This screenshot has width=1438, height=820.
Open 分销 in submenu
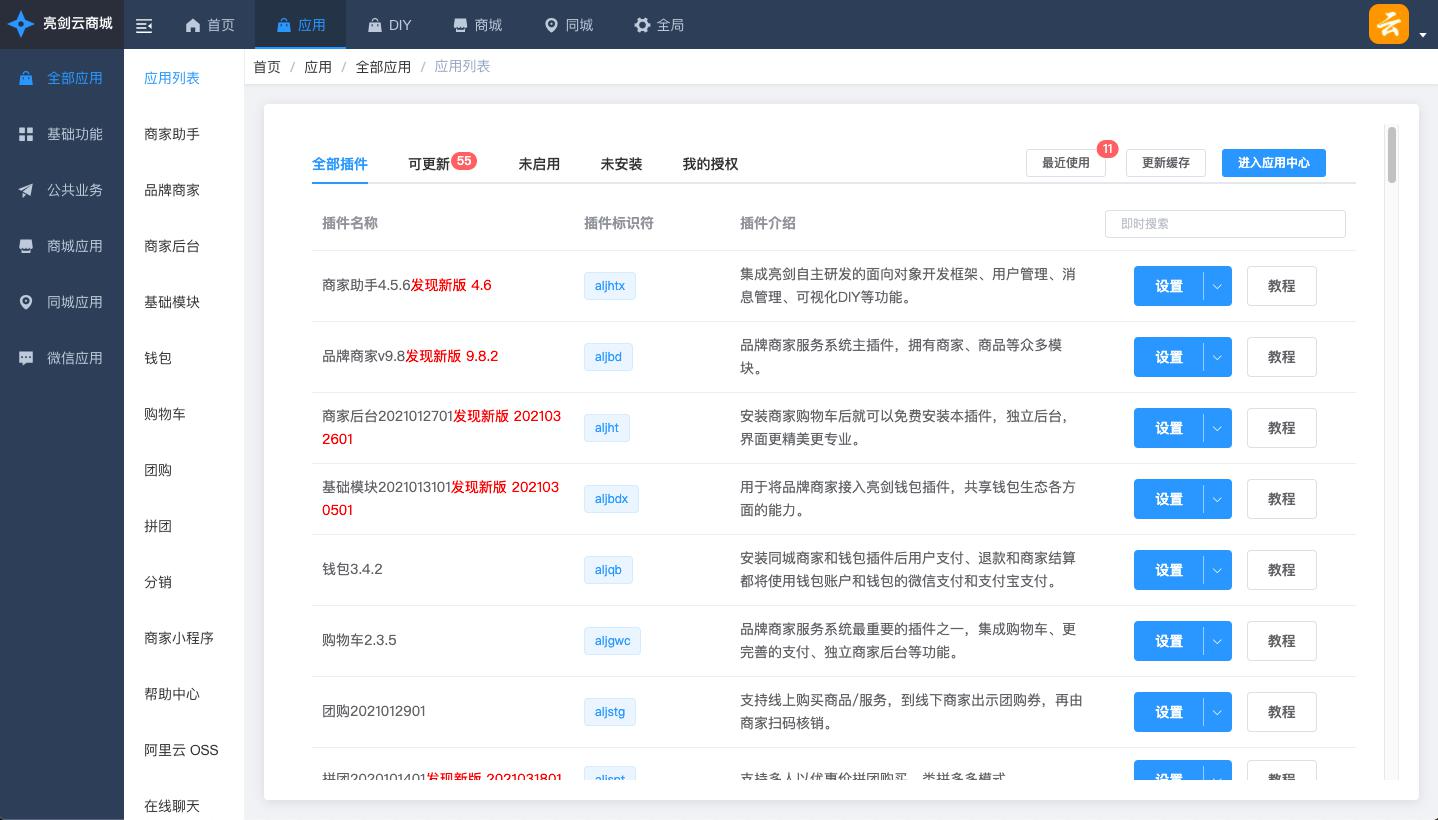(158, 582)
